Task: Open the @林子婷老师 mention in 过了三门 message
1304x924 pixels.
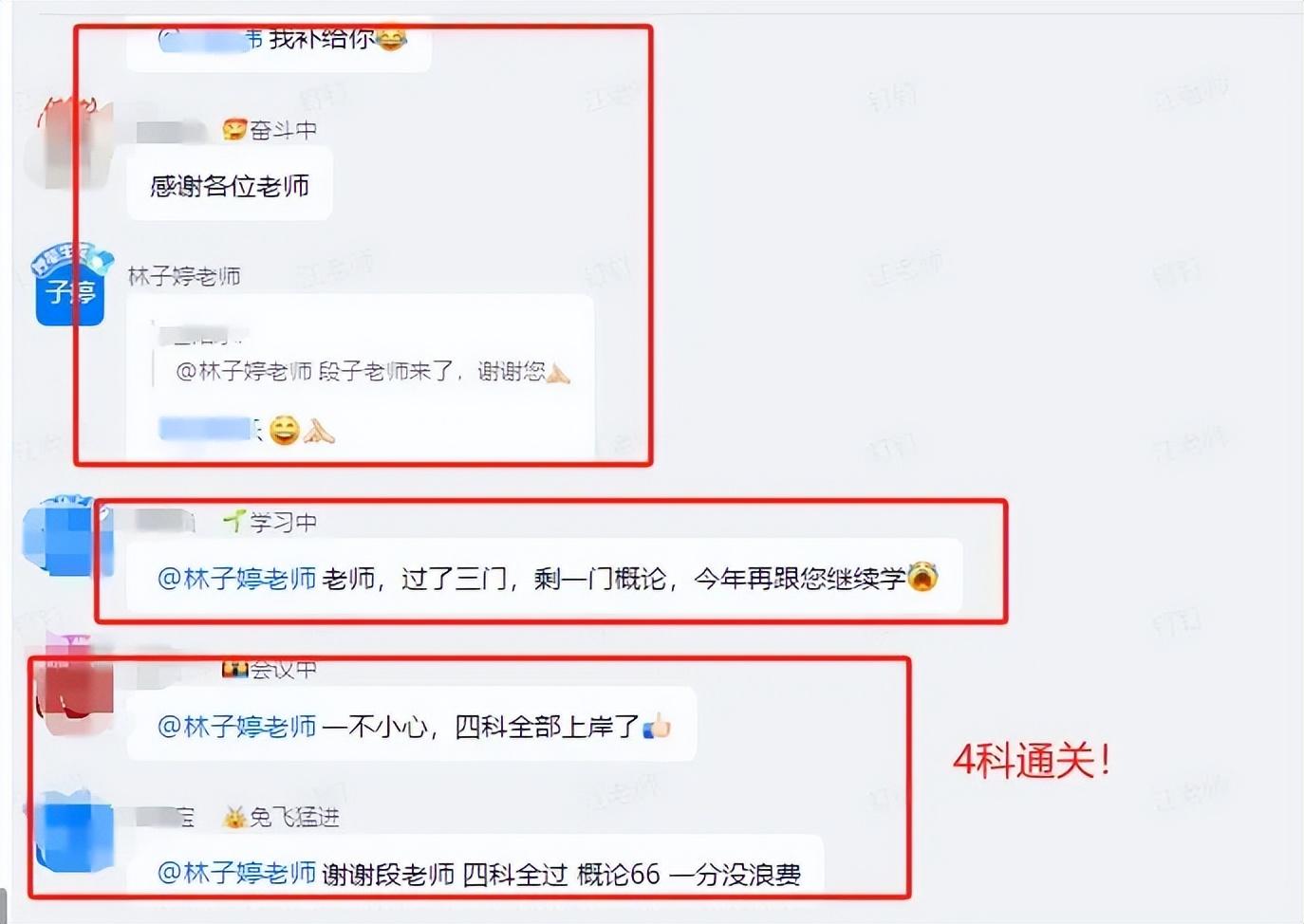Action: point(236,579)
